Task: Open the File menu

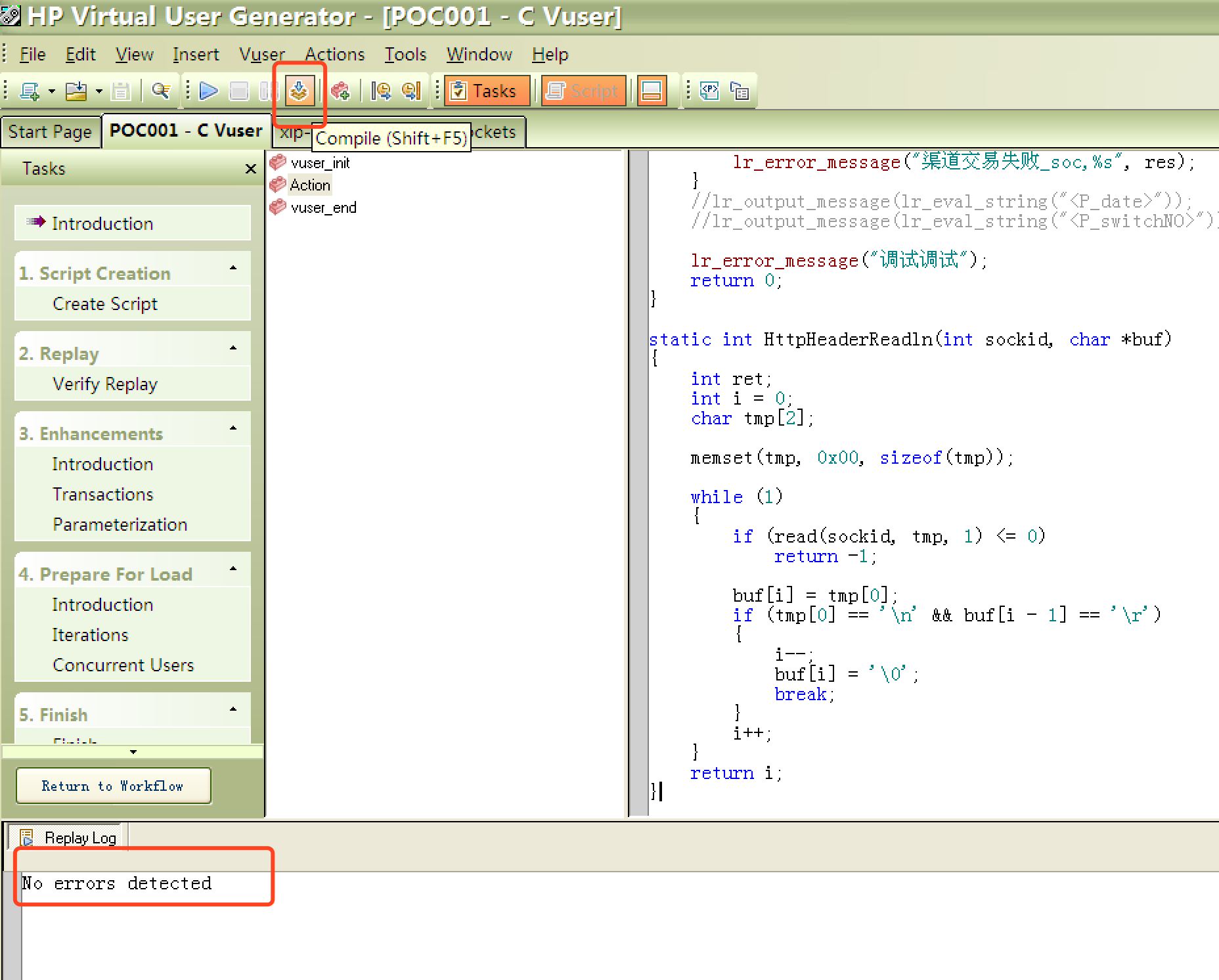Action: click(33, 55)
